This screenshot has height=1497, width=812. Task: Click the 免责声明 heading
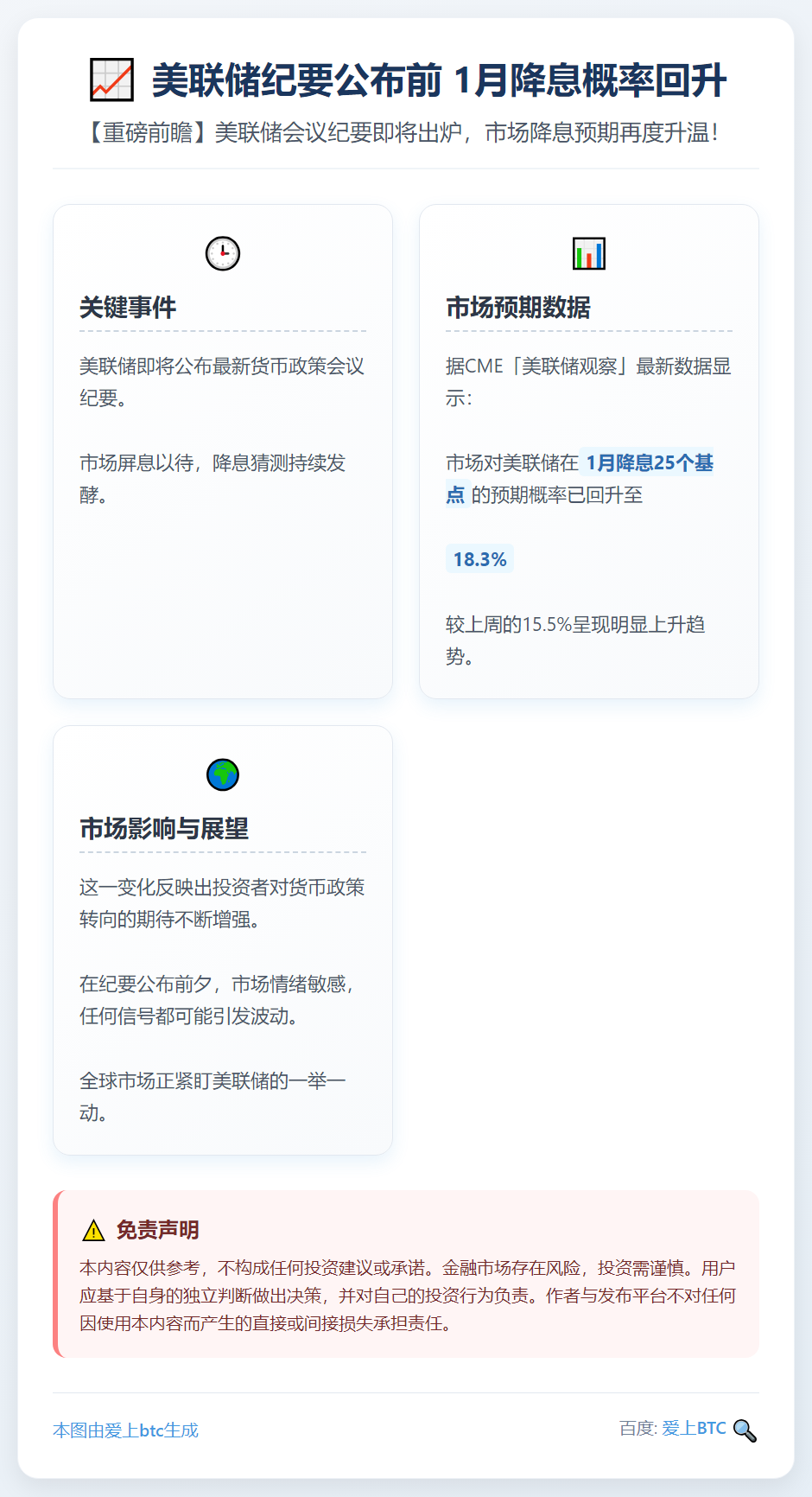coord(158,1230)
